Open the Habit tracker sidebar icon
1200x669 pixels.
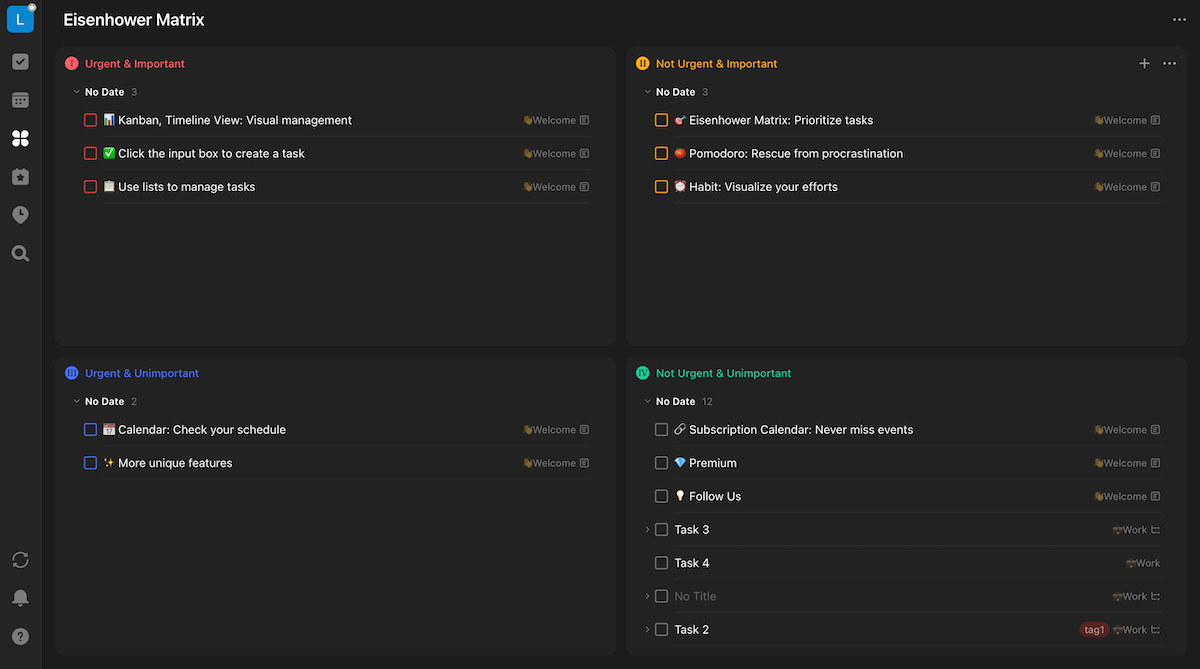(20, 177)
